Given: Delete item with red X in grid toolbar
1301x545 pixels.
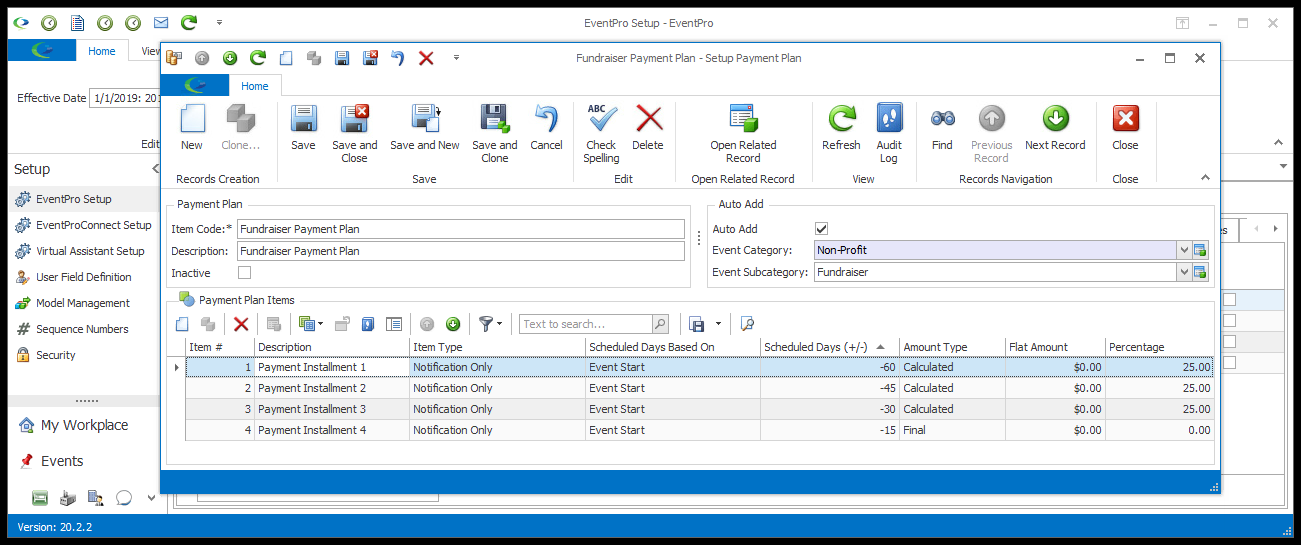Looking at the screenshot, I should point(241,324).
